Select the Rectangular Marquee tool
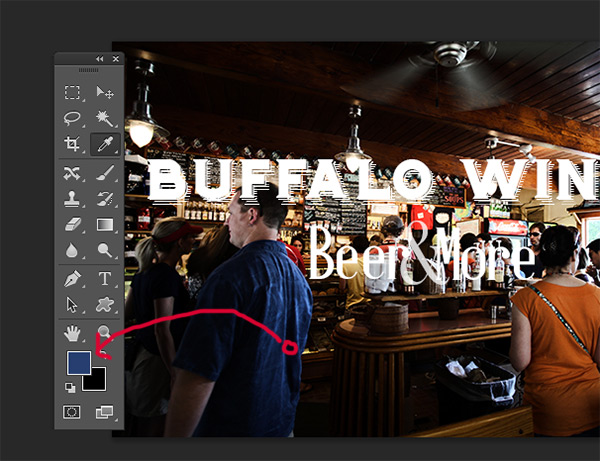This screenshot has height=461, width=600. point(72,93)
